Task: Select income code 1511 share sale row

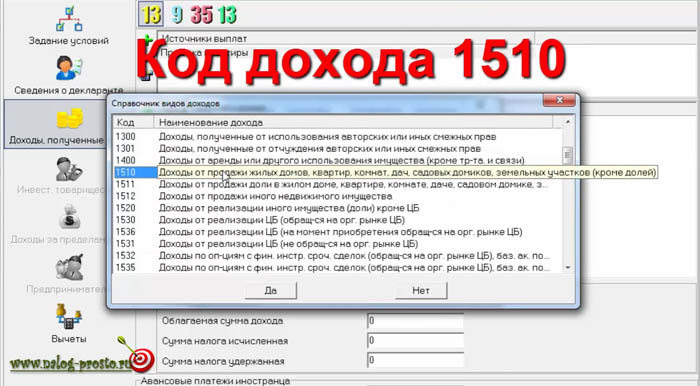Action: 338,184
